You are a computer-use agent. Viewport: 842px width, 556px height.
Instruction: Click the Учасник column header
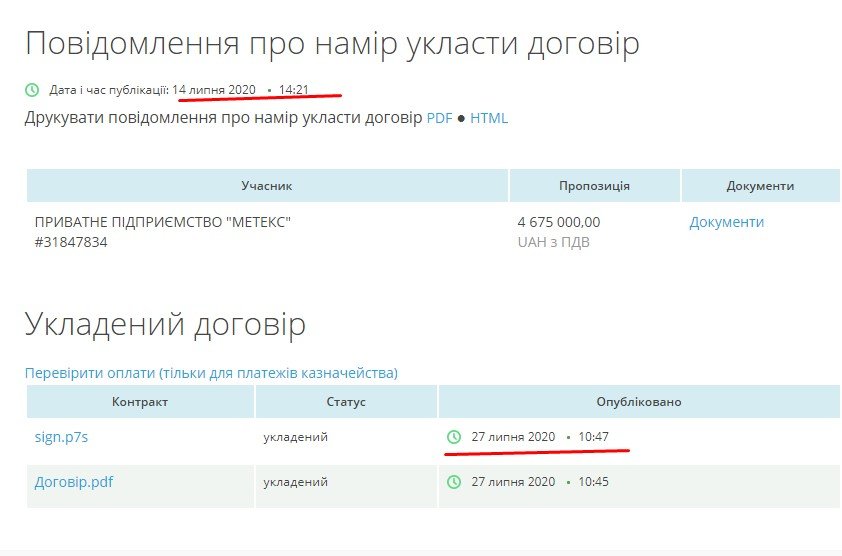click(x=267, y=186)
